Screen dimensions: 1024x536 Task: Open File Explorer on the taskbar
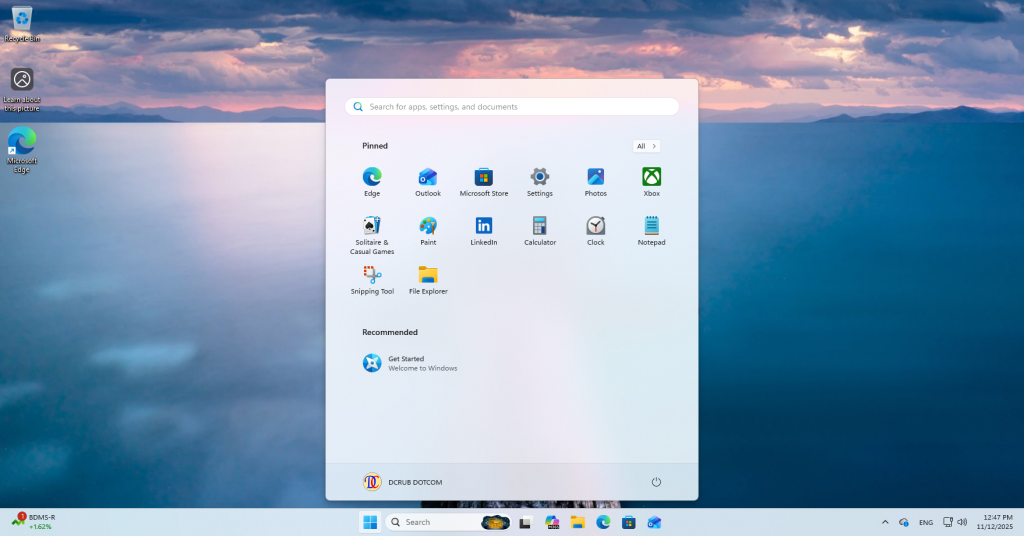(577, 522)
